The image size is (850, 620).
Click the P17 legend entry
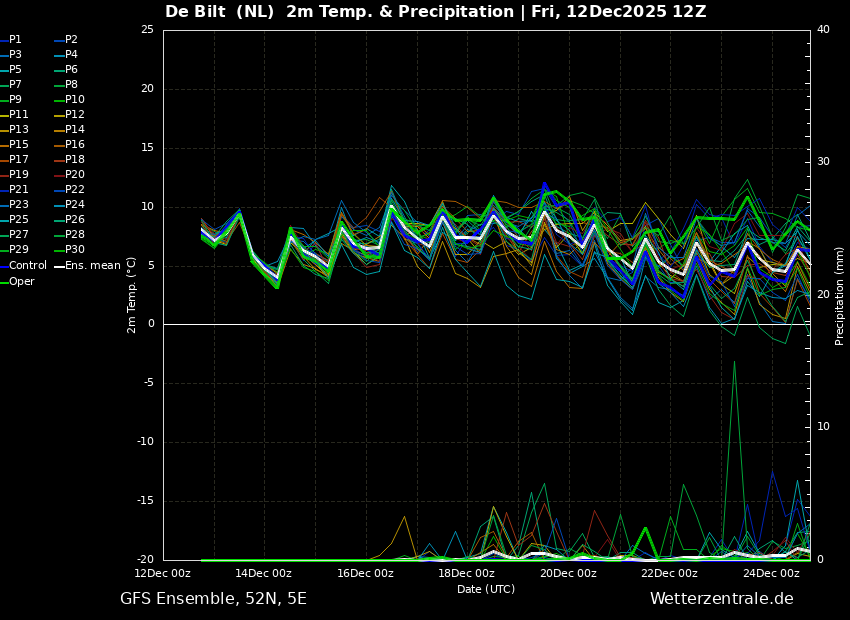[14, 159]
